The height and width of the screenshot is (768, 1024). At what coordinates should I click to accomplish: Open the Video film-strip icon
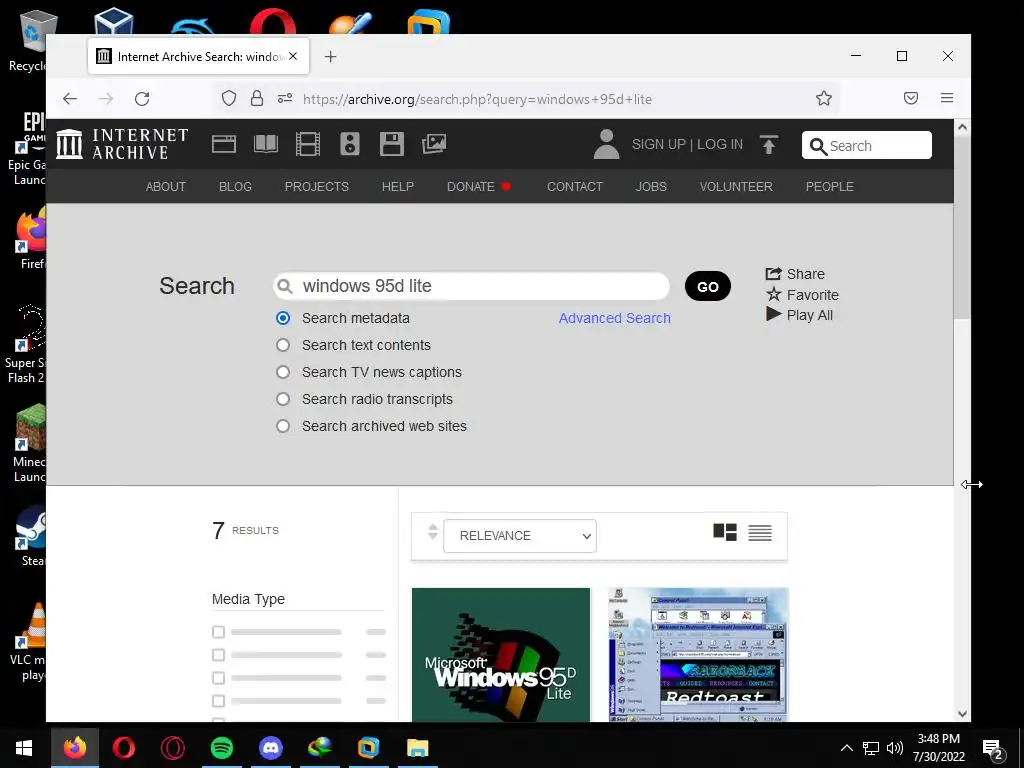tap(308, 144)
